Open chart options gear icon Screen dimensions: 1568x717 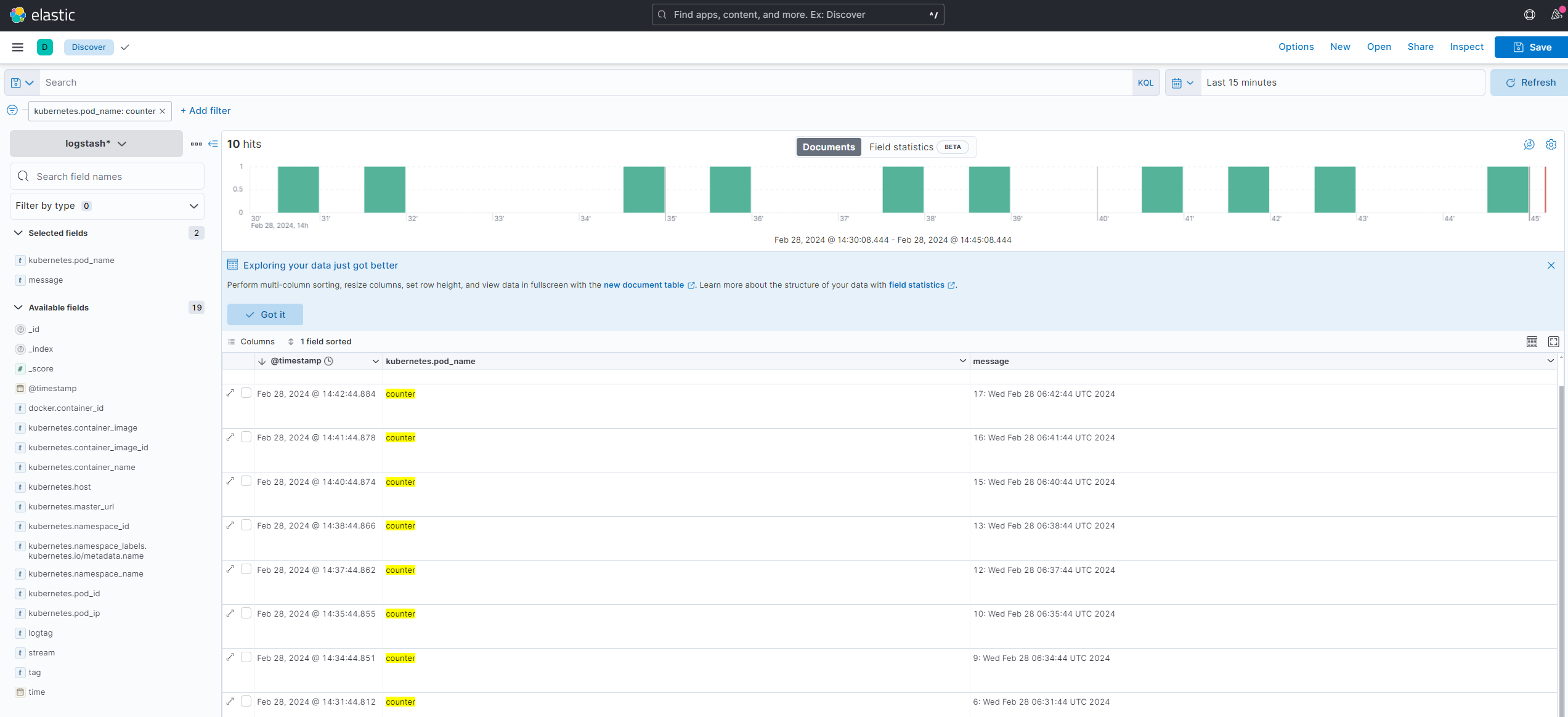click(1551, 144)
